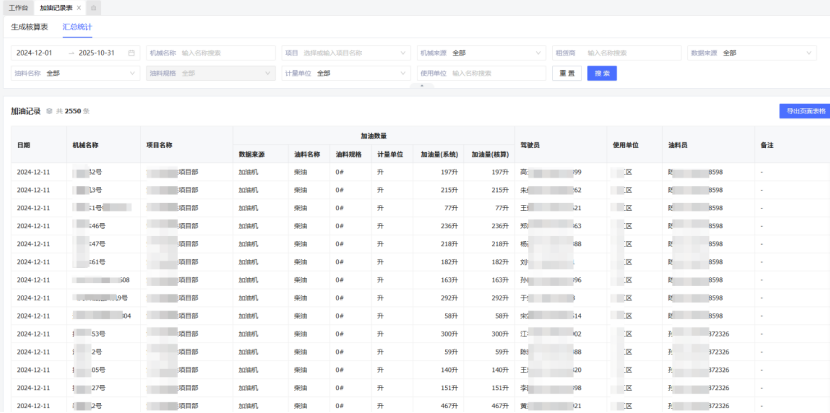The height and width of the screenshot is (413, 830).
Task: Click 197升 in the 加油量(系统) column
Action: point(450,172)
